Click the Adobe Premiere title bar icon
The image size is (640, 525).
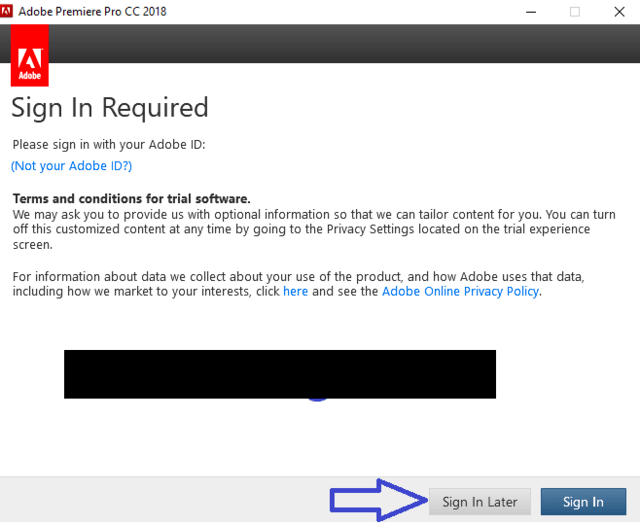point(9,11)
